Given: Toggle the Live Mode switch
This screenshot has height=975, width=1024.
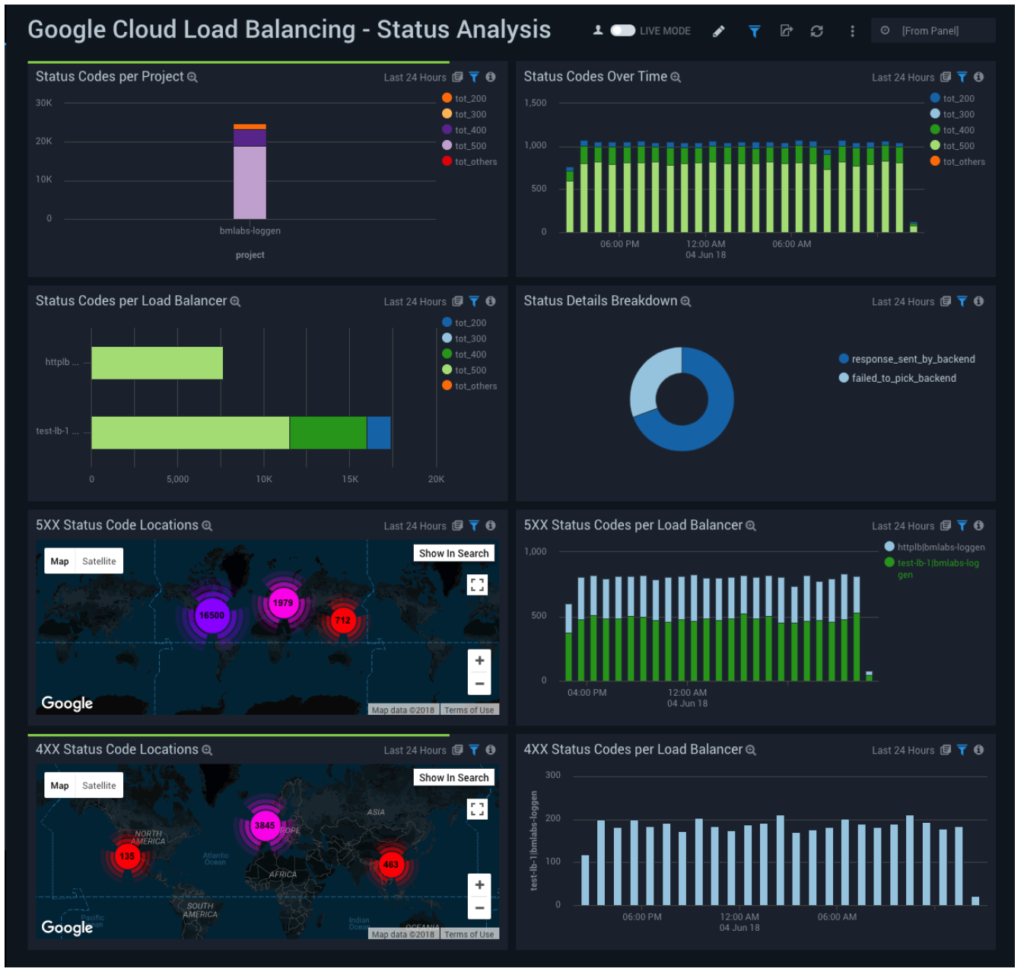Looking at the screenshot, I should [625, 31].
